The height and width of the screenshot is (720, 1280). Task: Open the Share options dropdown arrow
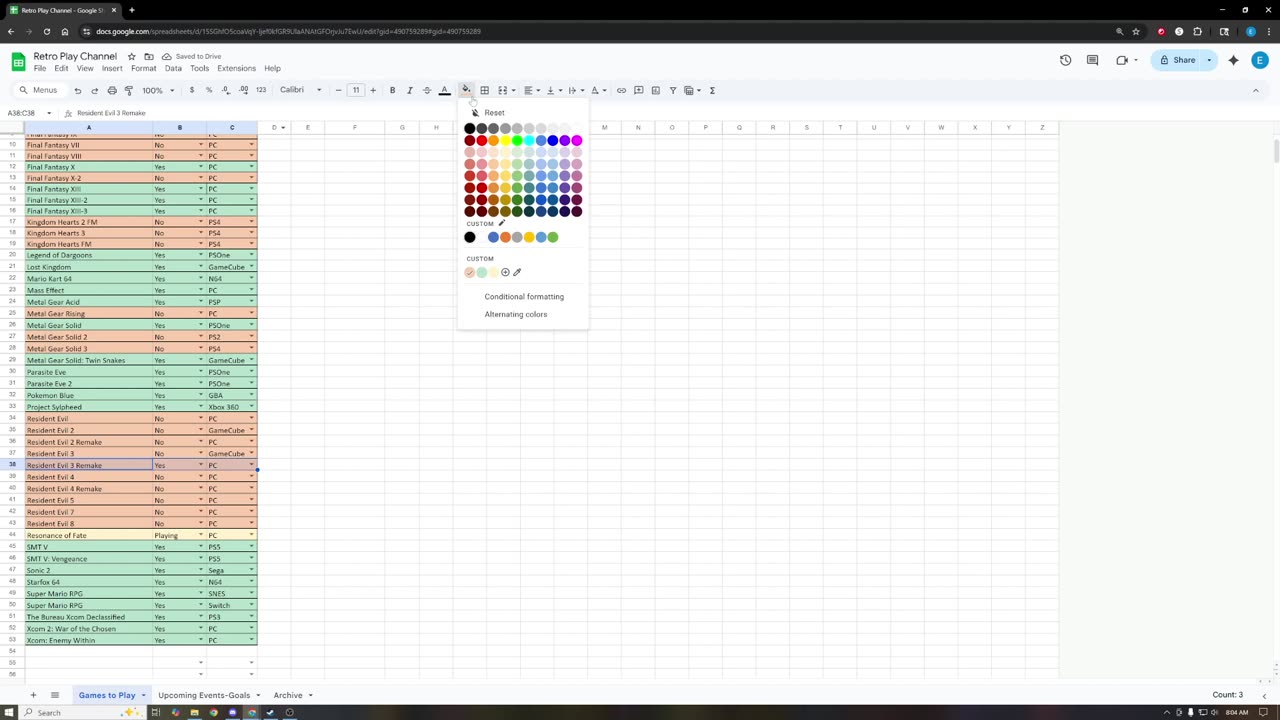point(1209,60)
